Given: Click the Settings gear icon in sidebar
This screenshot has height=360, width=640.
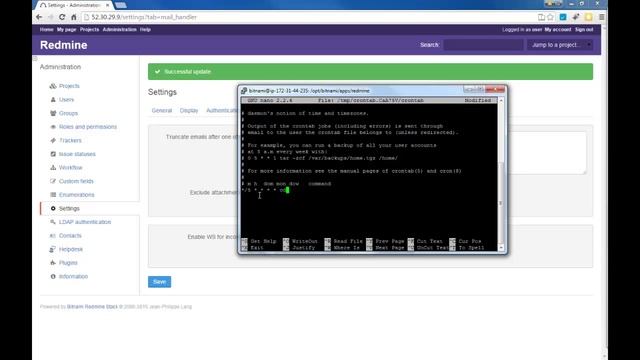Looking at the screenshot, I should [53, 209].
